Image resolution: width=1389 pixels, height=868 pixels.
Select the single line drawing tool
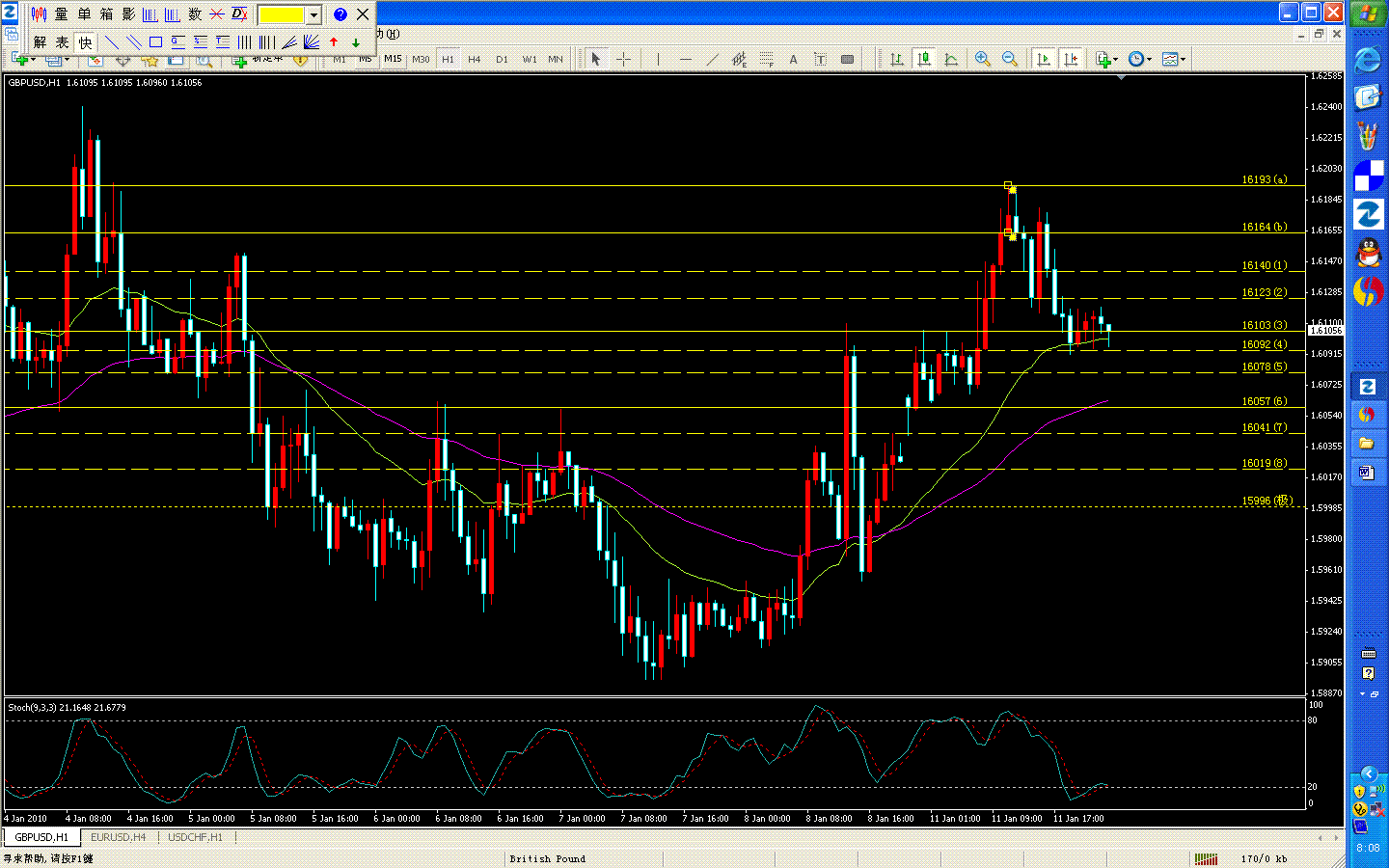click(x=111, y=42)
